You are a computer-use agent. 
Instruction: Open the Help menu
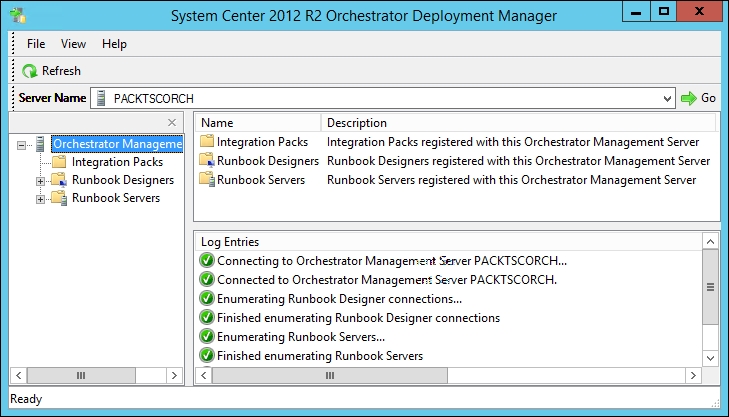click(x=114, y=44)
